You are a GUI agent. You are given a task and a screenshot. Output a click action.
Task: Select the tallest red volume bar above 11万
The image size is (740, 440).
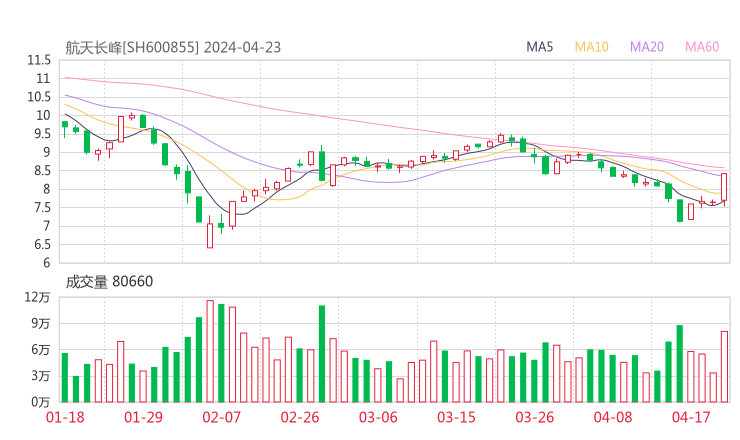pos(210,351)
